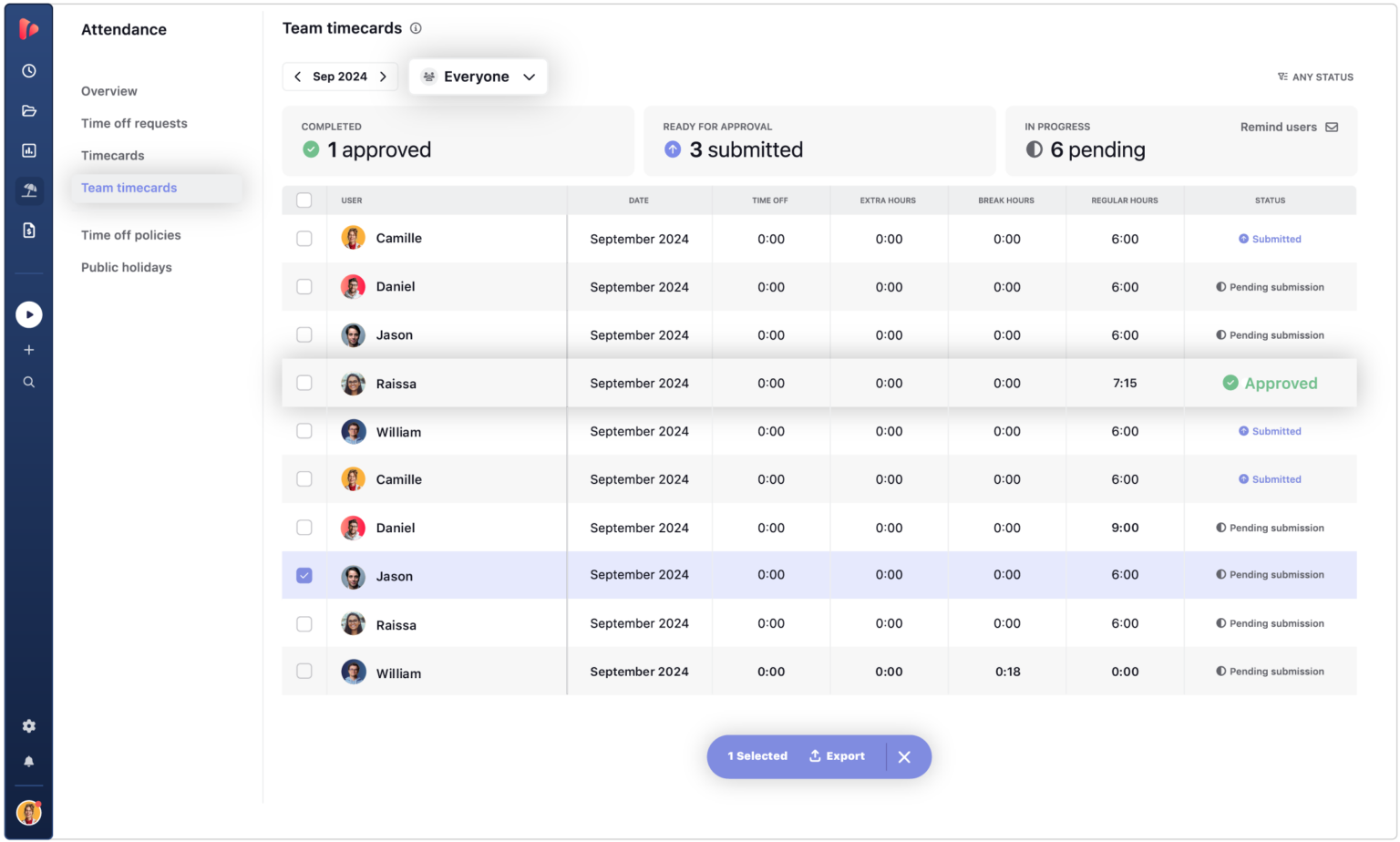Uncheck Jason's selected row checkbox

[x=304, y=575]
